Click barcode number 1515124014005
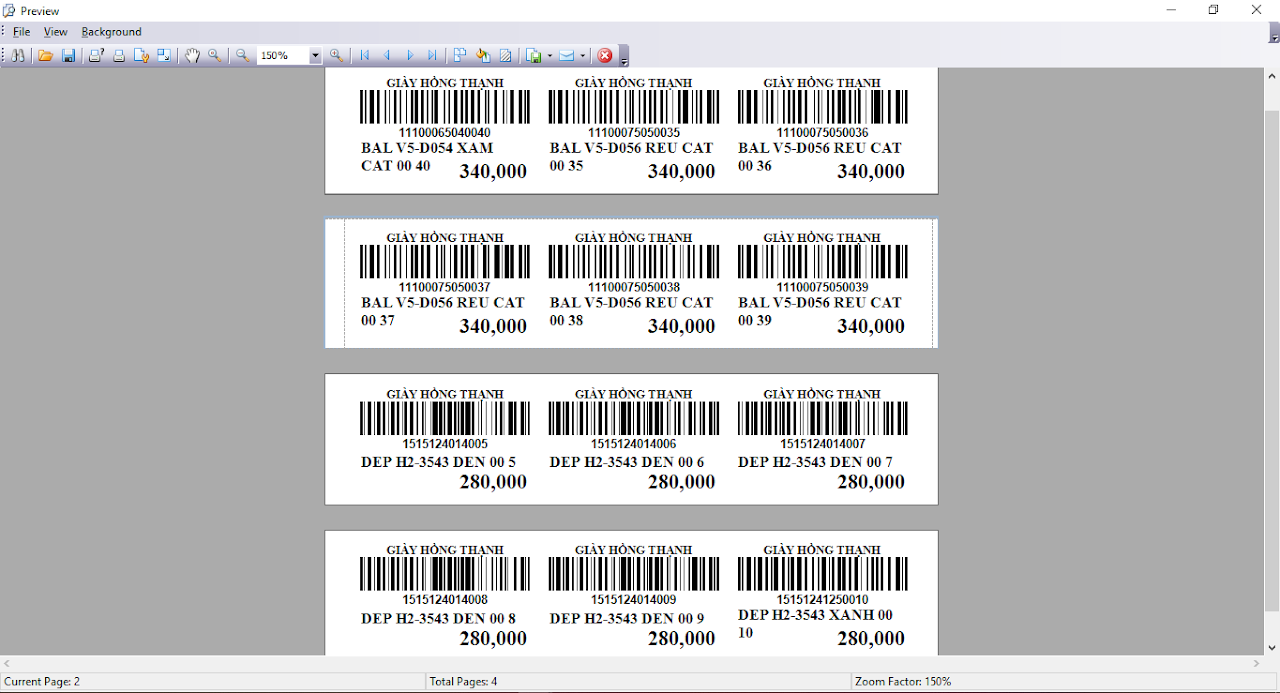 [445, 443]
